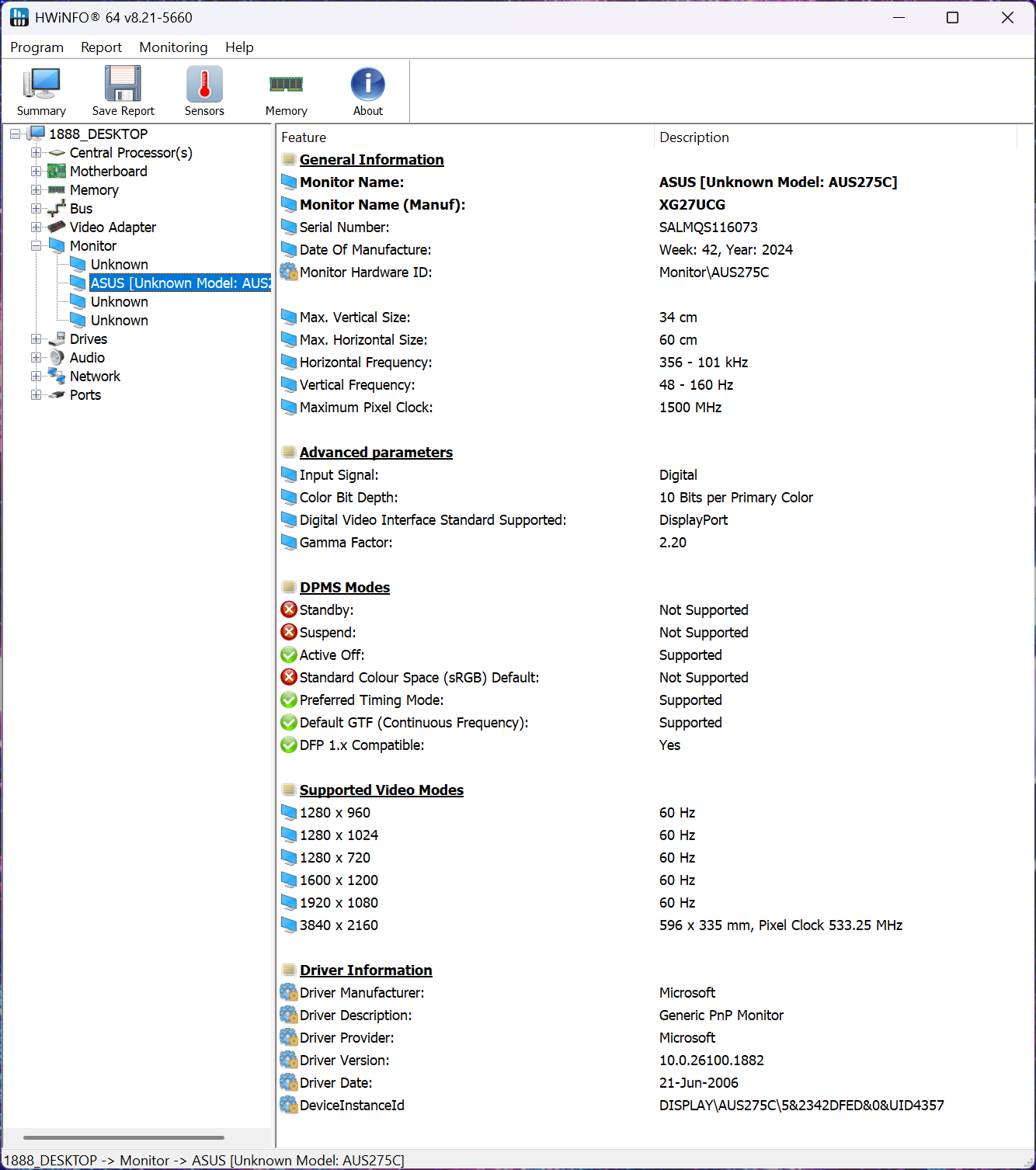Collapse the Monitor node

tap(37, 245)
